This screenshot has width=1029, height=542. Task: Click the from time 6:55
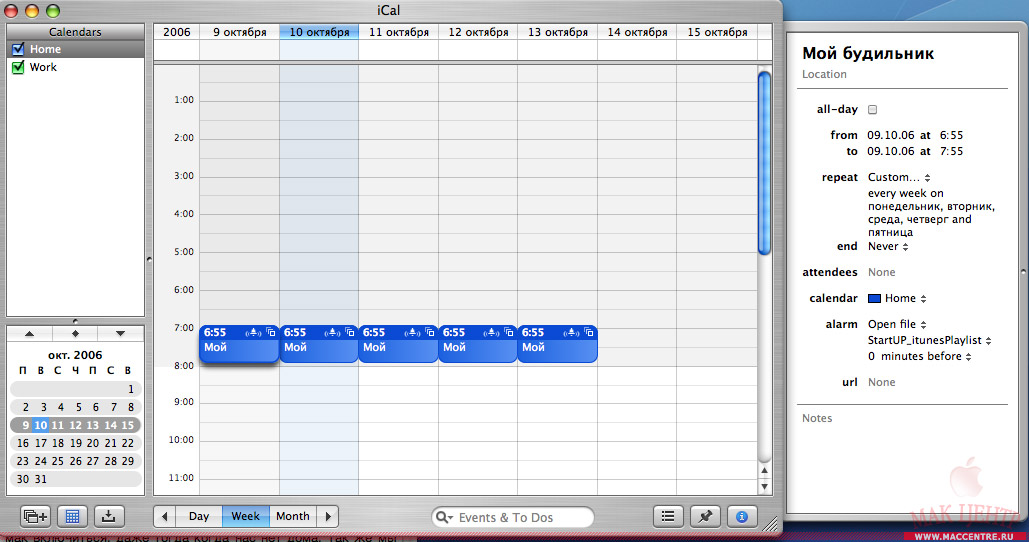(x=951, y=135)
